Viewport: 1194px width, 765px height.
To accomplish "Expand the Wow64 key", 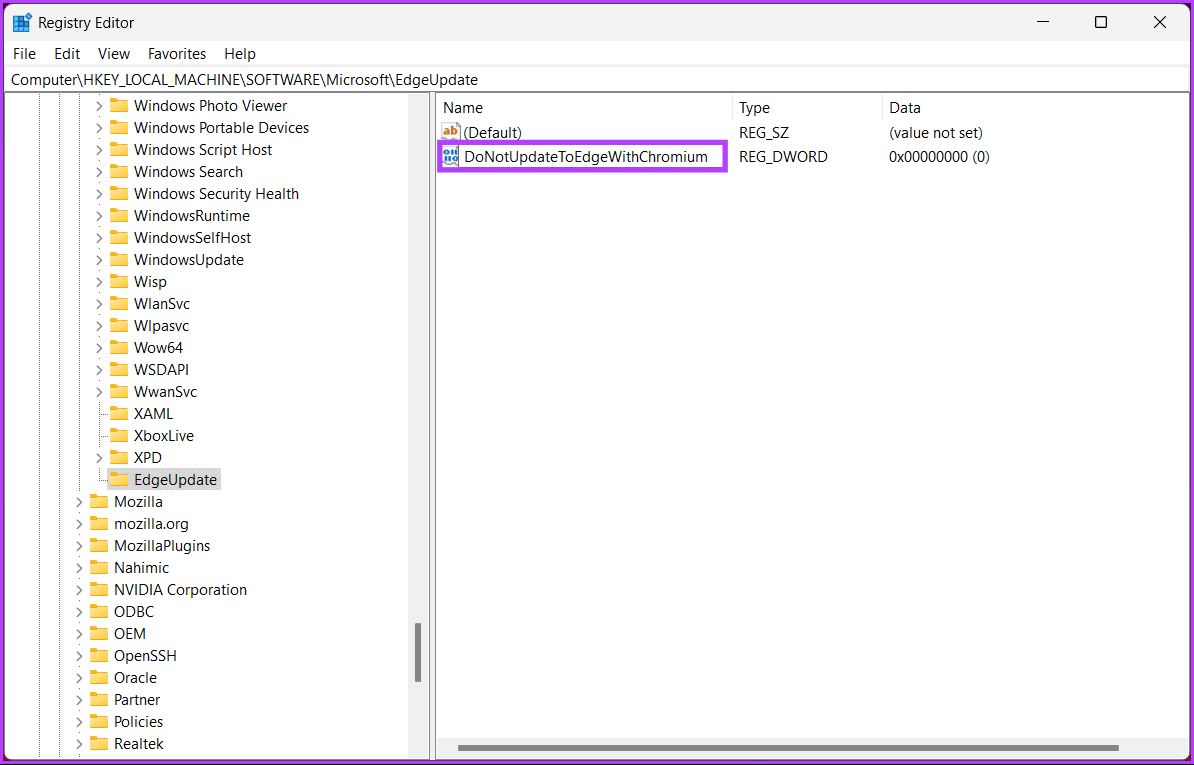I will pos(99,349).
